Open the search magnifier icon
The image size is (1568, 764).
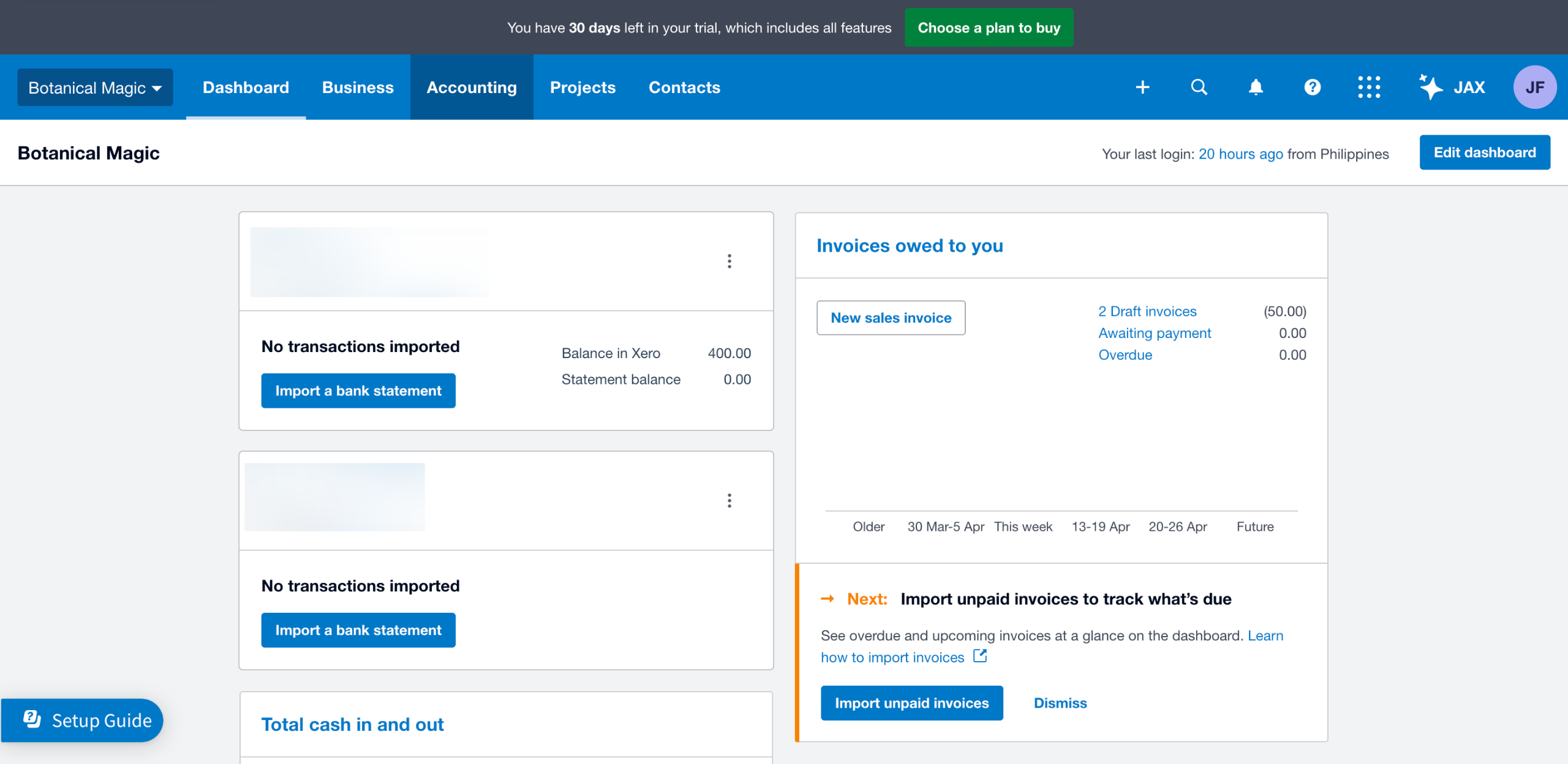[1199, 88]
